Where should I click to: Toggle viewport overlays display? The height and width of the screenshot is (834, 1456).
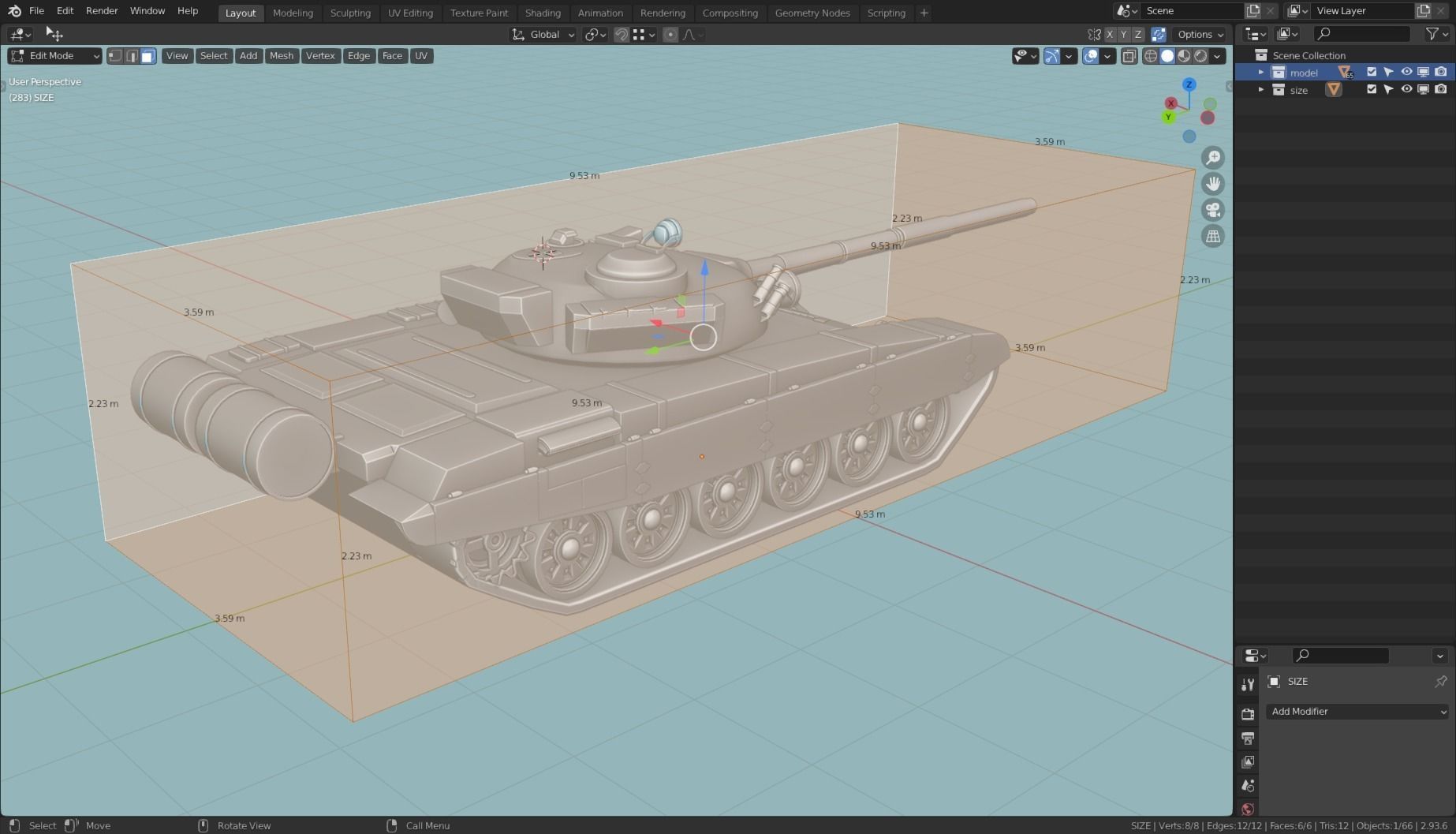[1091, 56]
